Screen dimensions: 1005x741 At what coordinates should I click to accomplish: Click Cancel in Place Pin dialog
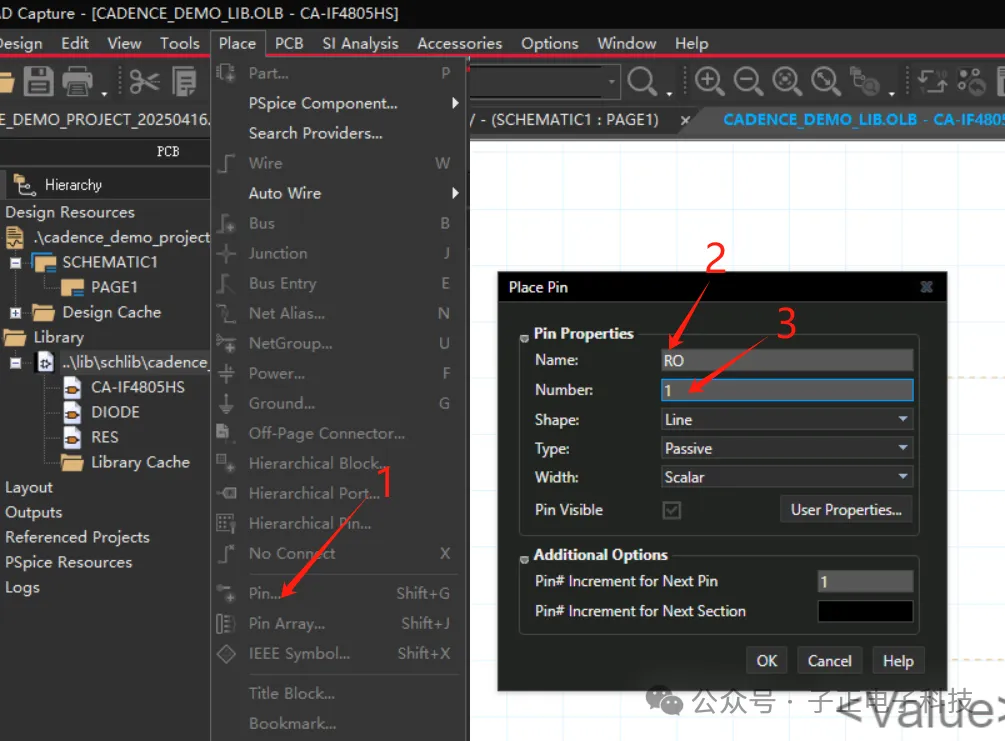[829, 661]
